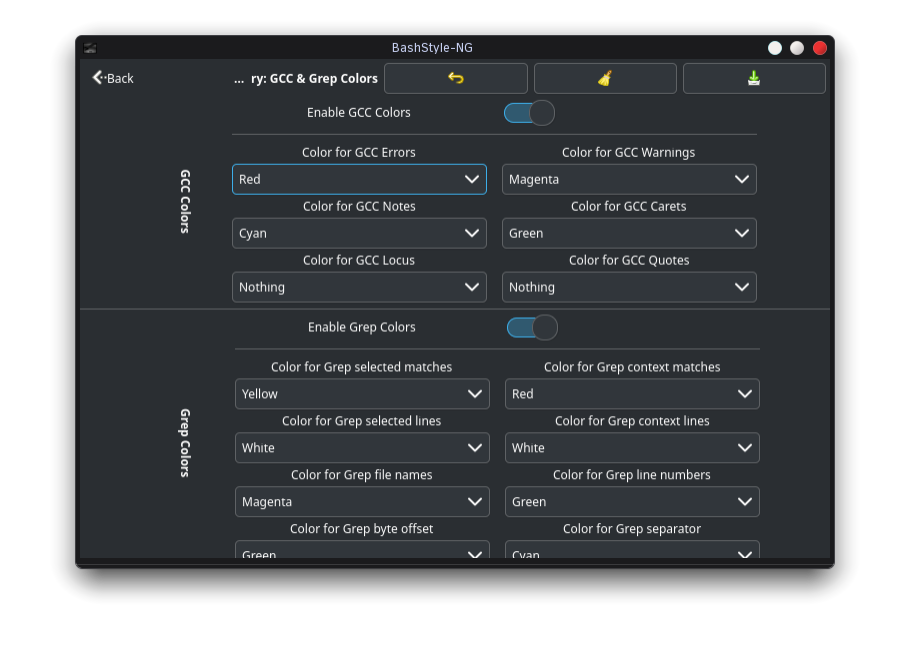910x655 pixels.
Task: Open Grep byte offset color dropdown
Action: (x=362, y=550)
